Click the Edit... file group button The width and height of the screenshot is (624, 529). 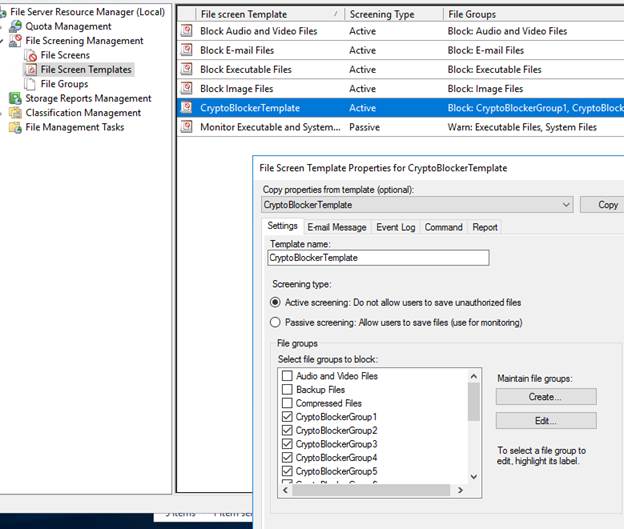click(x=545, y=421)
